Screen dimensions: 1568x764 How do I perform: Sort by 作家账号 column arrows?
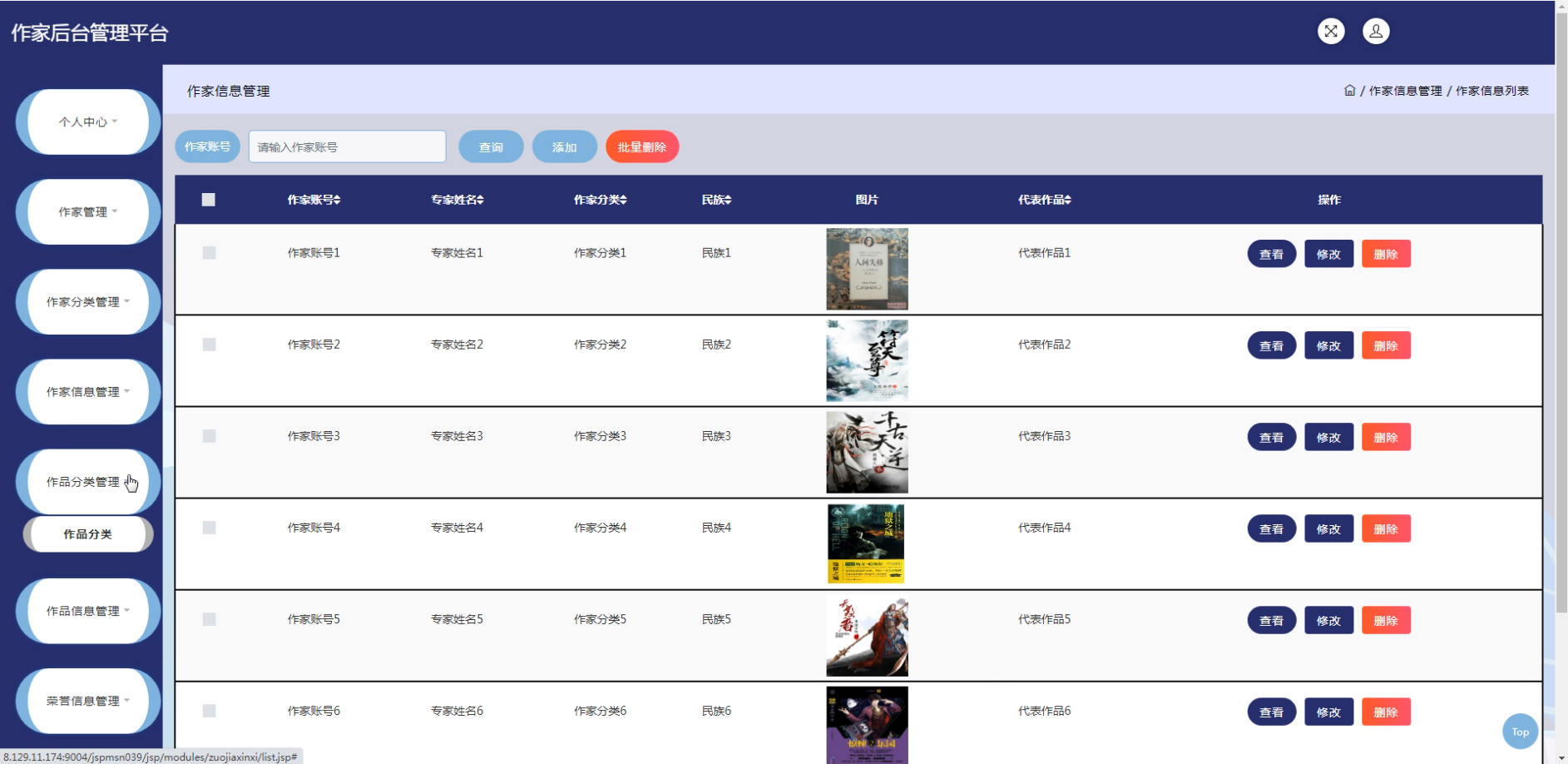click(337, 200)
